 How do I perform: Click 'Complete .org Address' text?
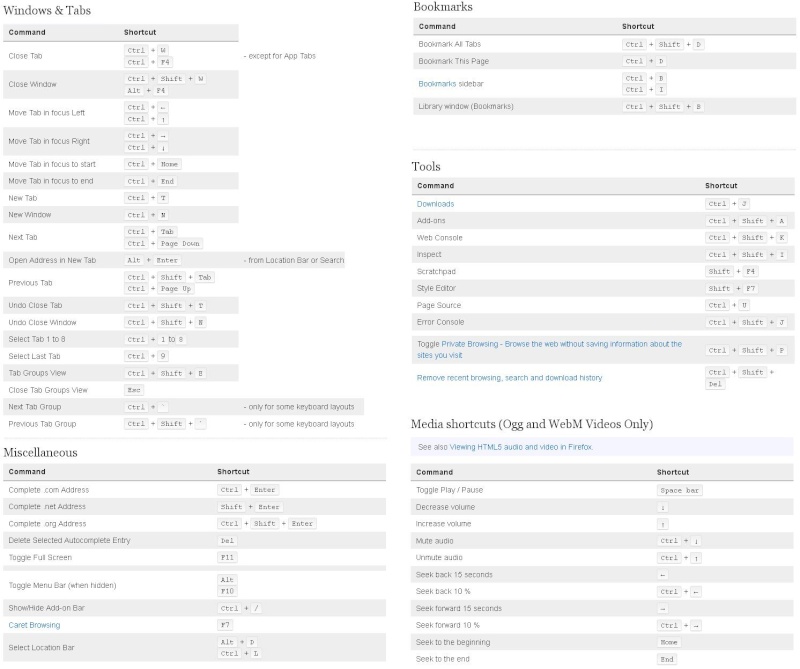[x=47, y=524]
